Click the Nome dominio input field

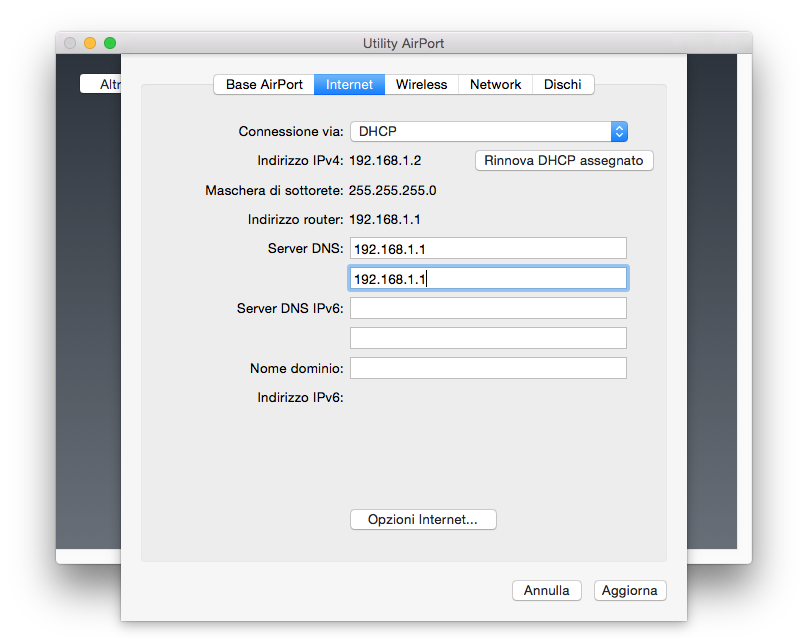pyautogui.click(x=489, y=368)
